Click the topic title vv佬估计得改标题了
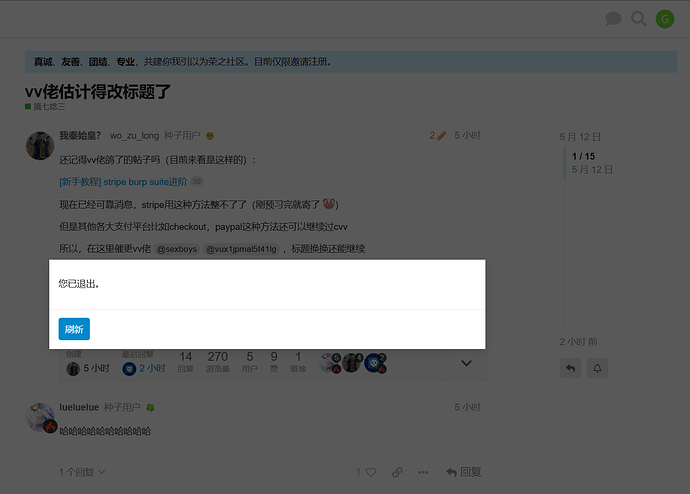 click(98, 91)
